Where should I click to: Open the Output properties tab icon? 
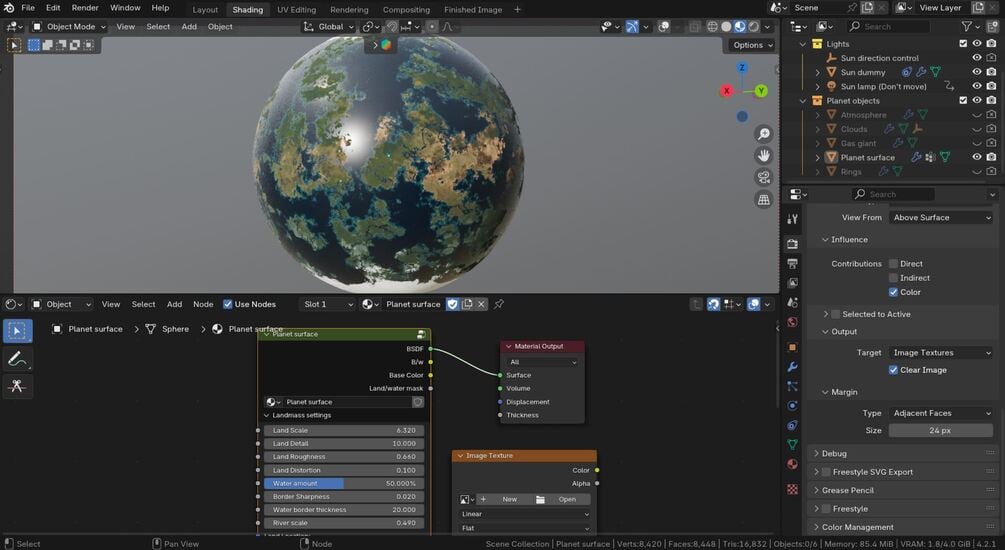(792, 263)
